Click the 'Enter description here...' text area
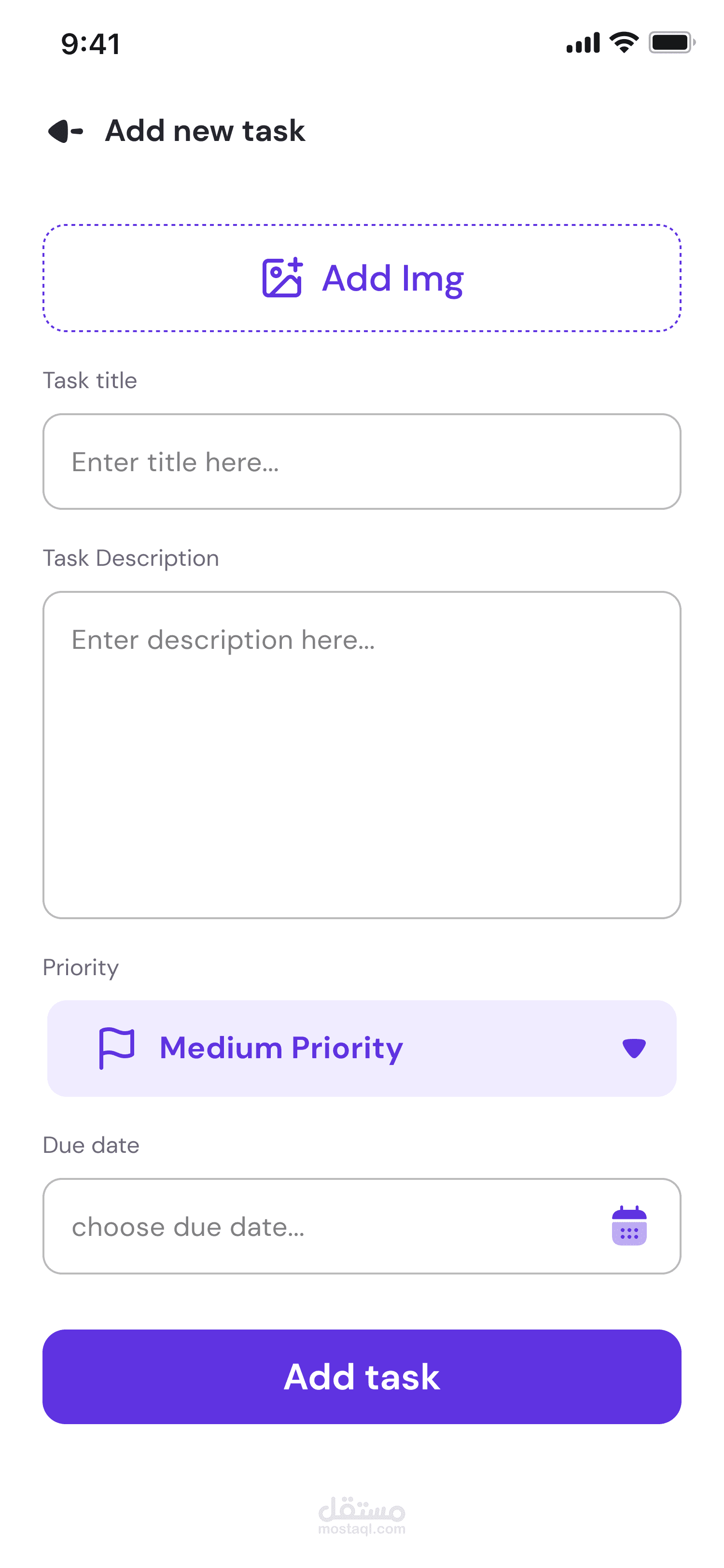The height and width of the screenshot is (1568, 724). click(362, 755)
